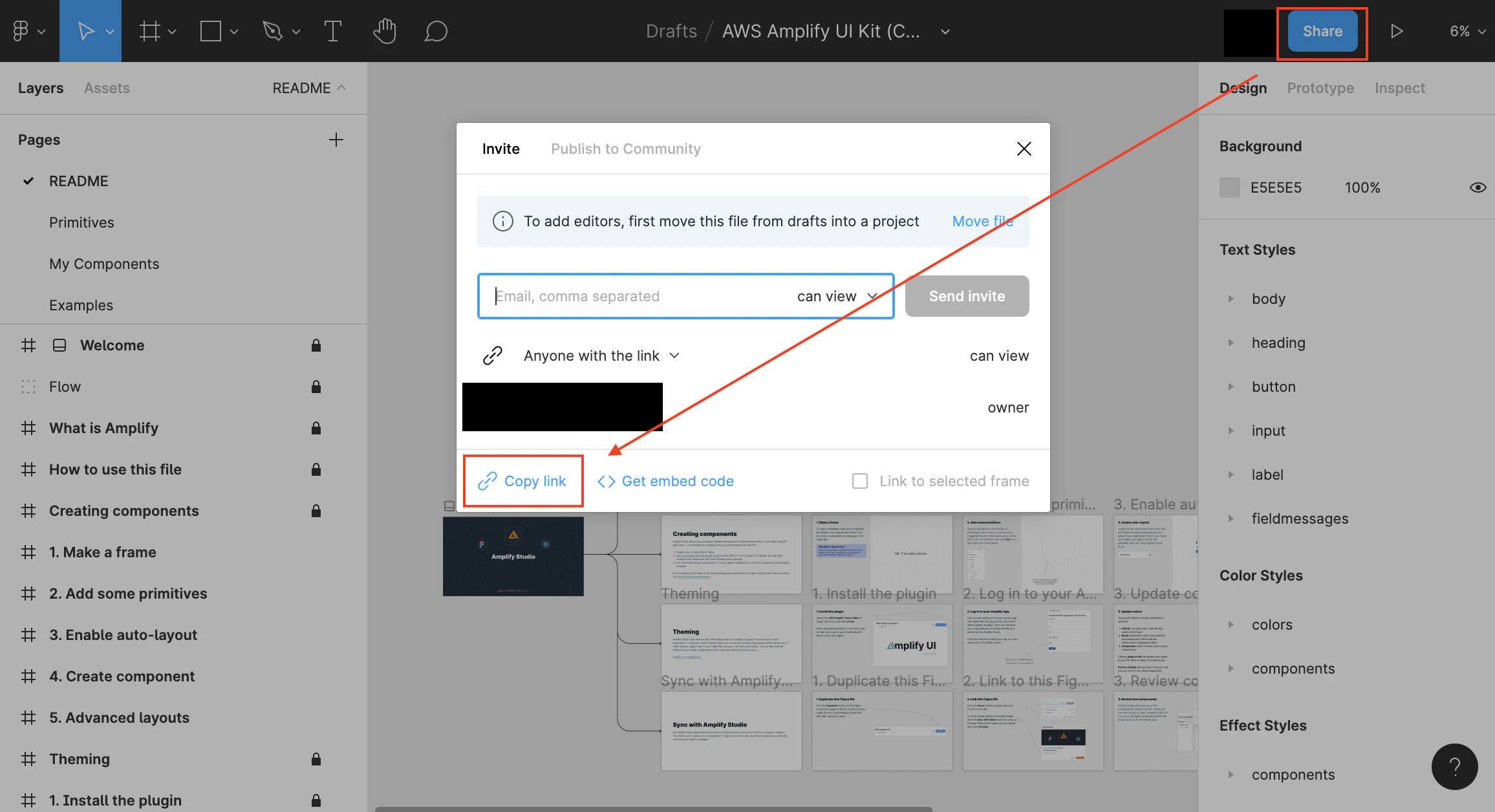The width and height of the screenshot is (1495, 812).
Task: Select the Text tool
Action: pyautogui.click(x=332, y=31)
